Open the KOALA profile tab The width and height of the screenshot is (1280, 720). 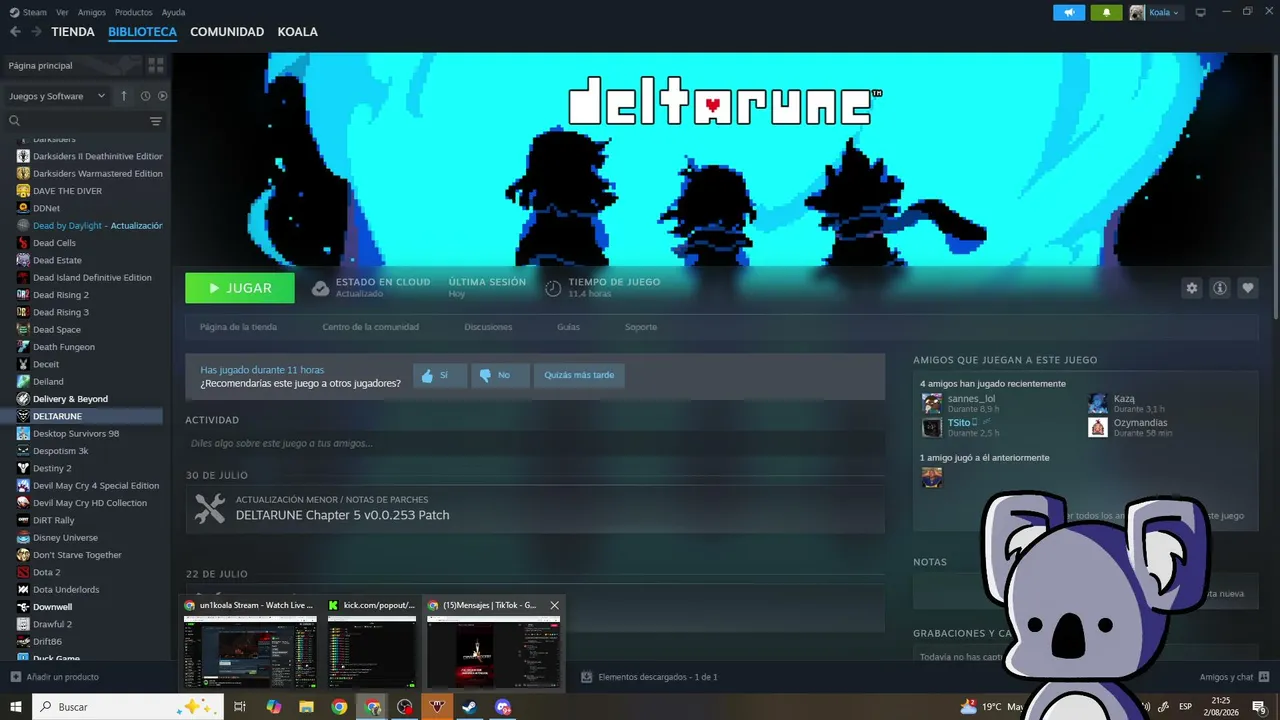point(297,32)
